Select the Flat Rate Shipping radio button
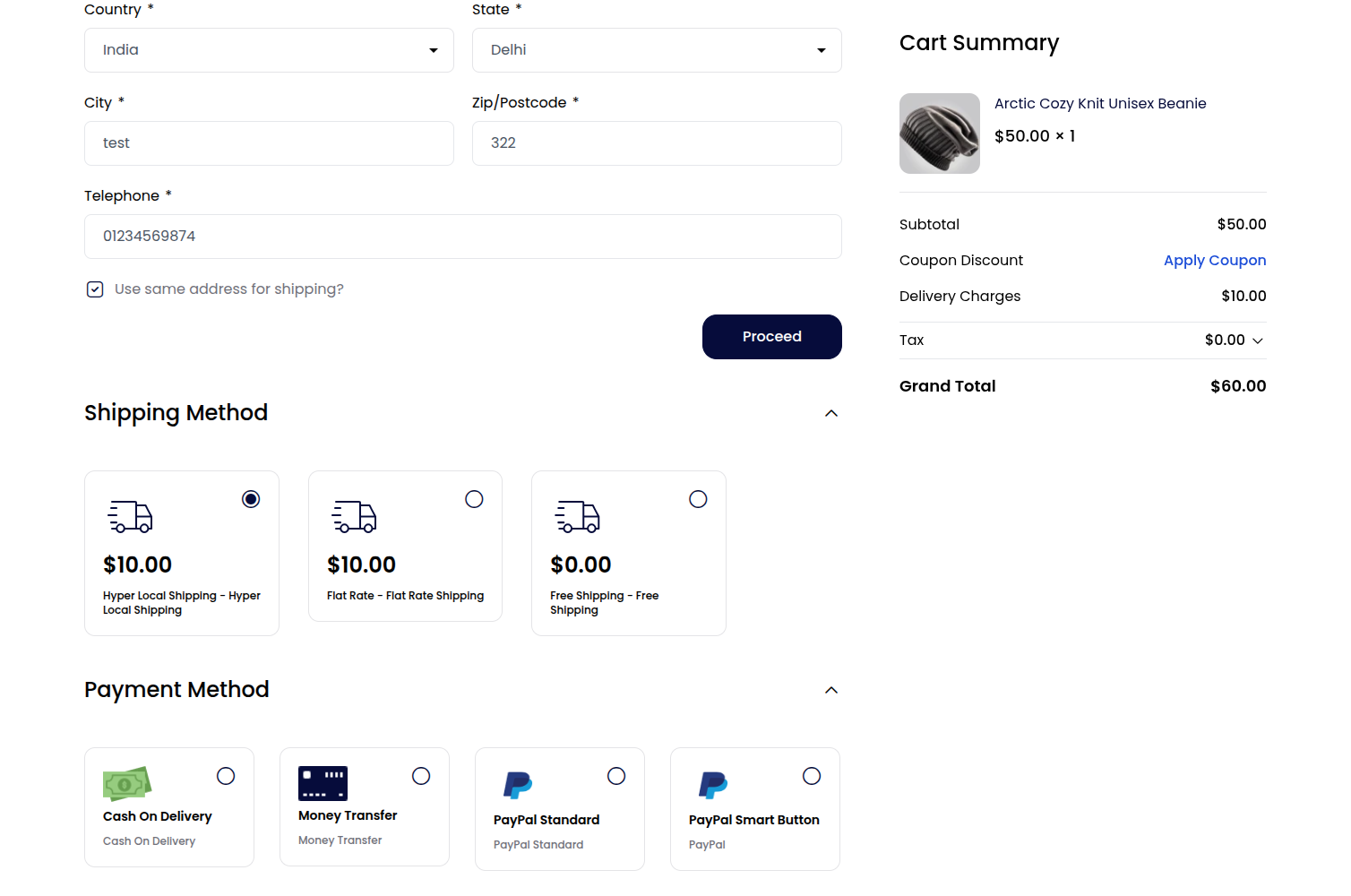The image size is (1351, 896). coord(474,499)
